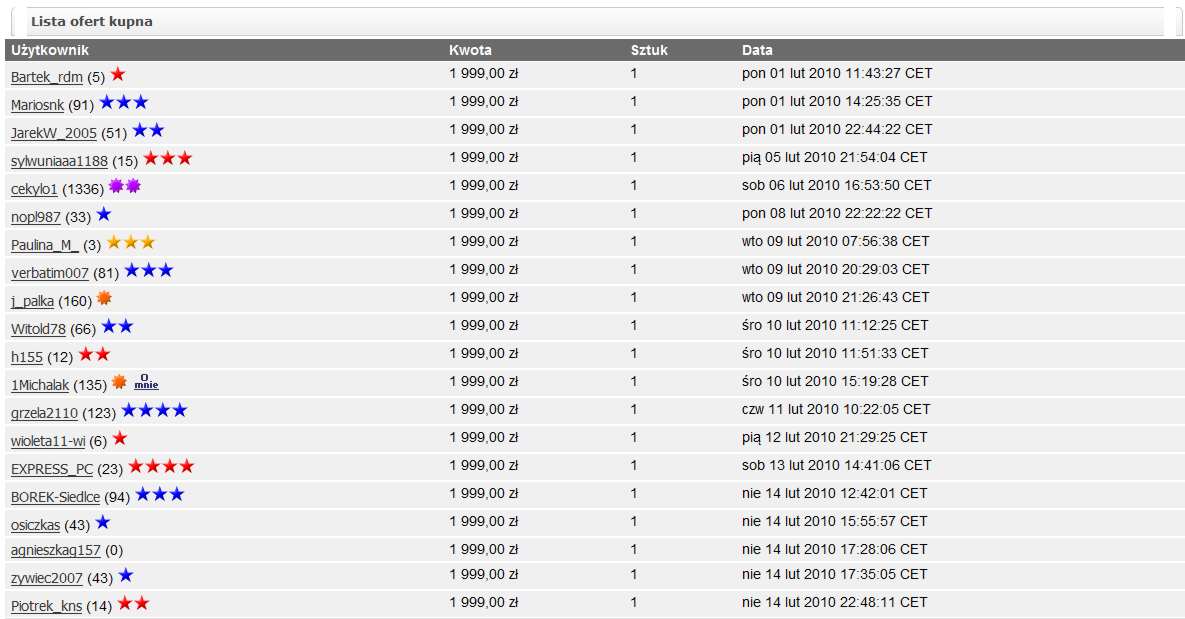Click the Data column header

coord(757,50)
